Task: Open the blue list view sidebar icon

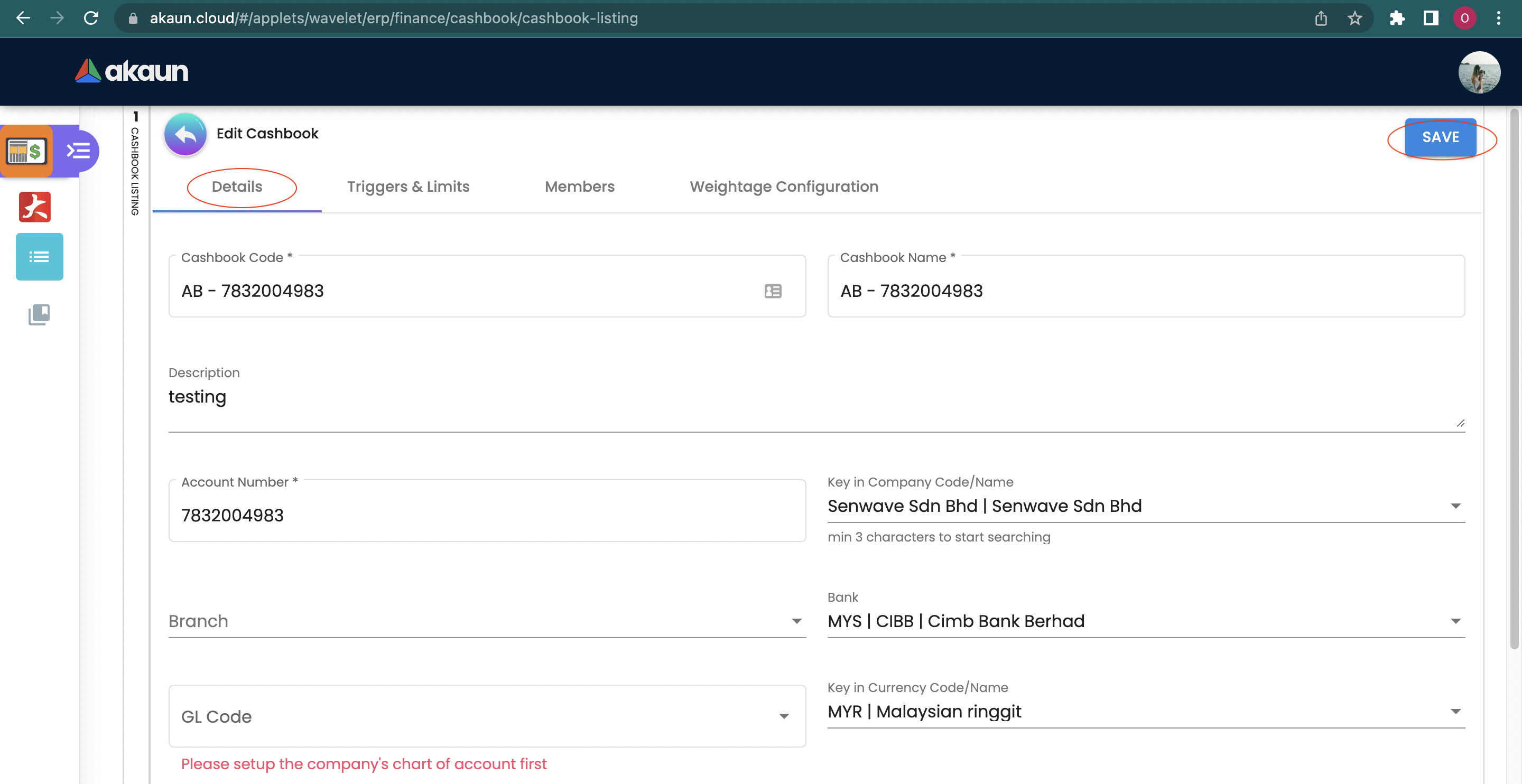Action: [x=39, y=257]
